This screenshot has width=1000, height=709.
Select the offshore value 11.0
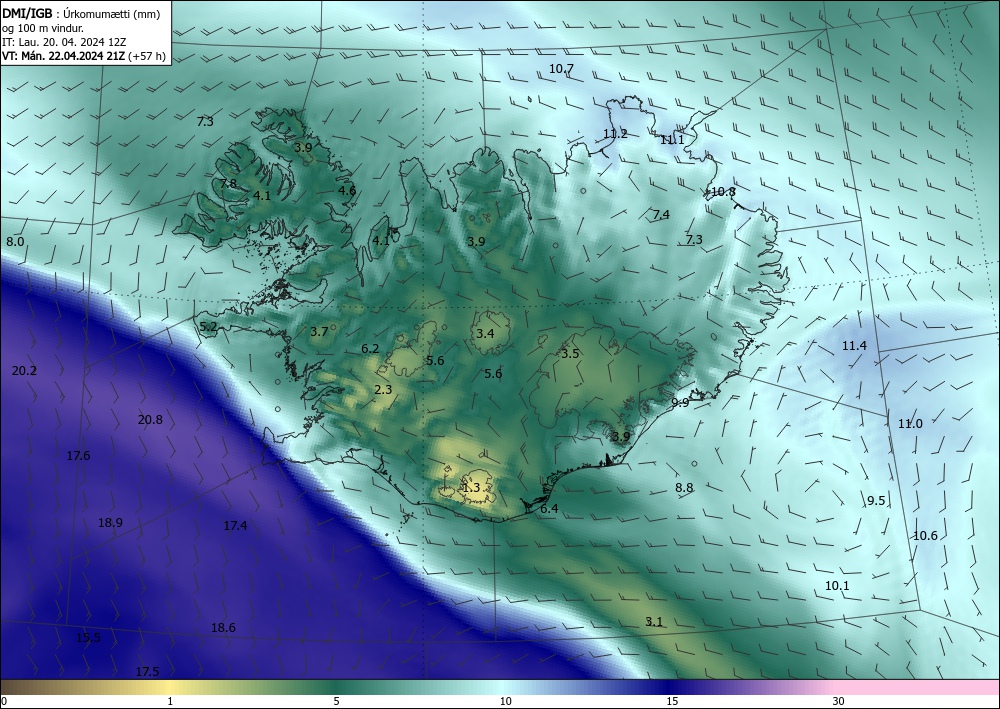click(x=910, y=423)
